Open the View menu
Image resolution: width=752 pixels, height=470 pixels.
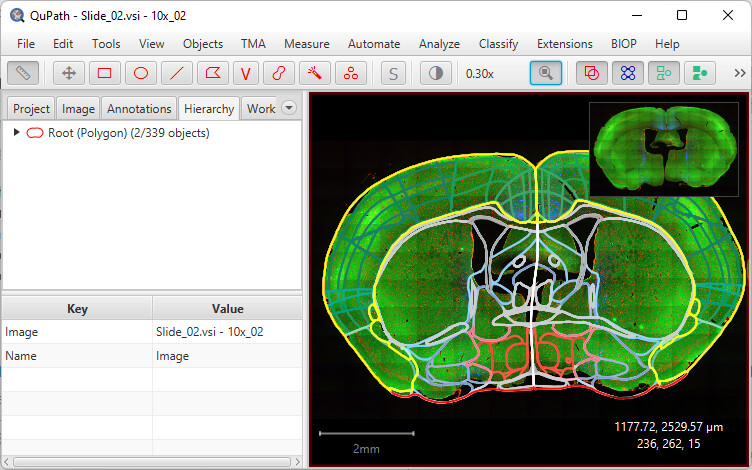(152, 44)
